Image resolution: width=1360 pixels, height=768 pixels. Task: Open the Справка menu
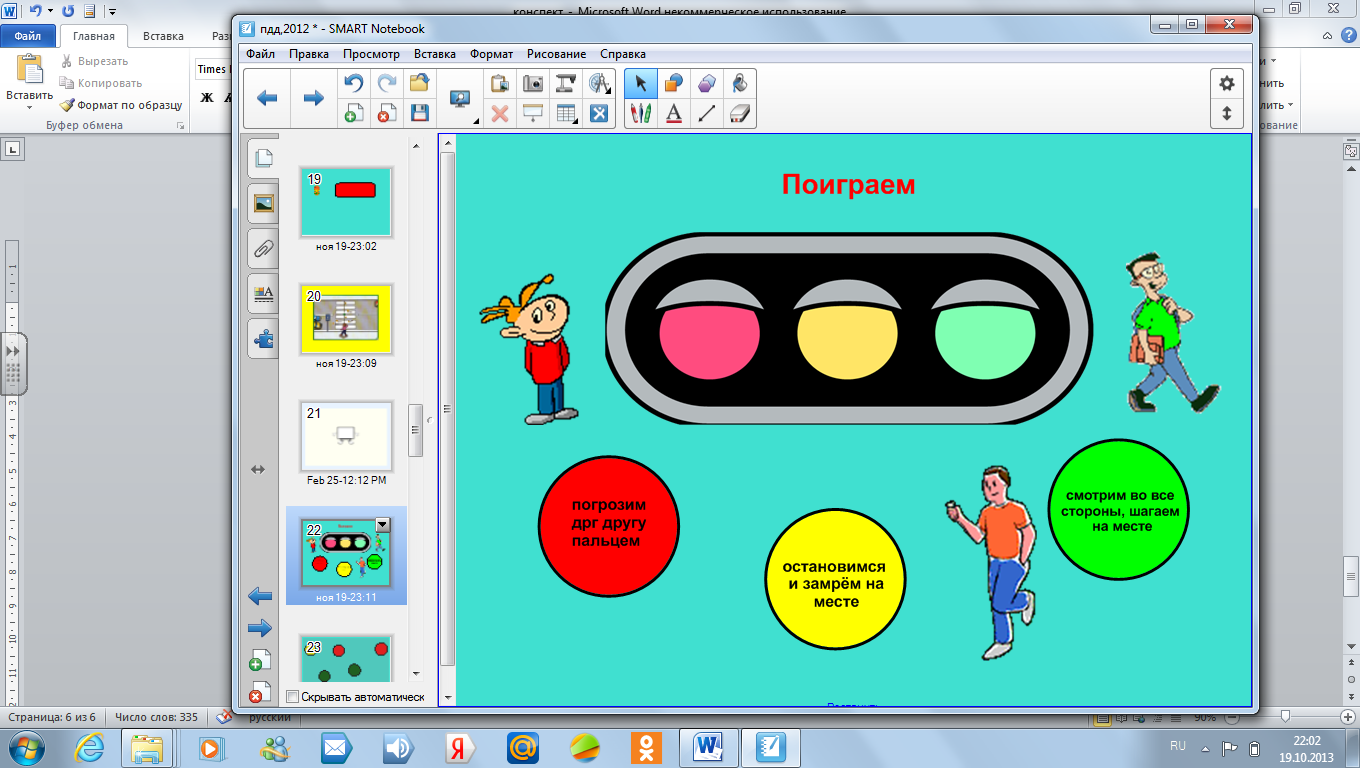pos(623,54)
